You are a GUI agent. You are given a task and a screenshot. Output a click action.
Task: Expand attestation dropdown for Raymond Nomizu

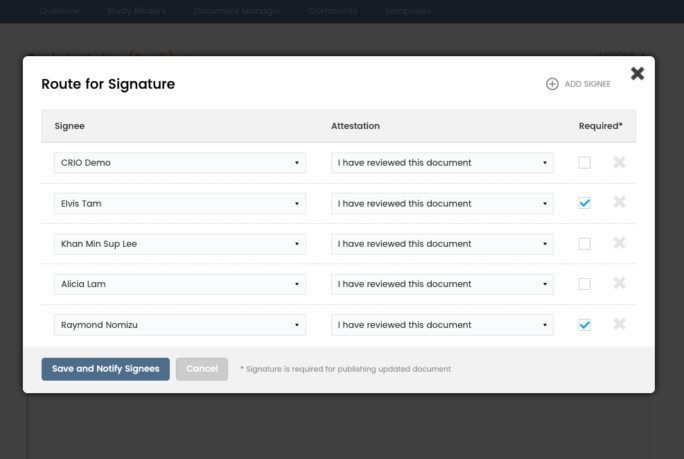click(442, 325)
